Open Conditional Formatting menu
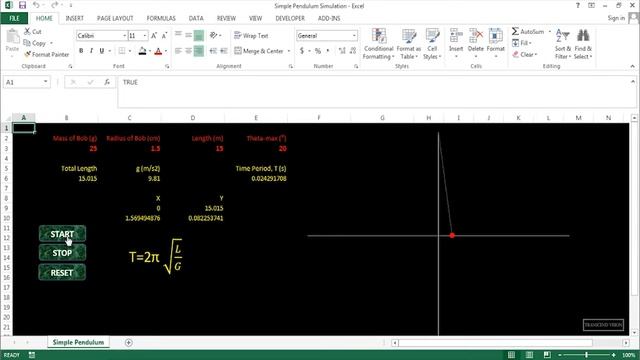 point(378,44)
